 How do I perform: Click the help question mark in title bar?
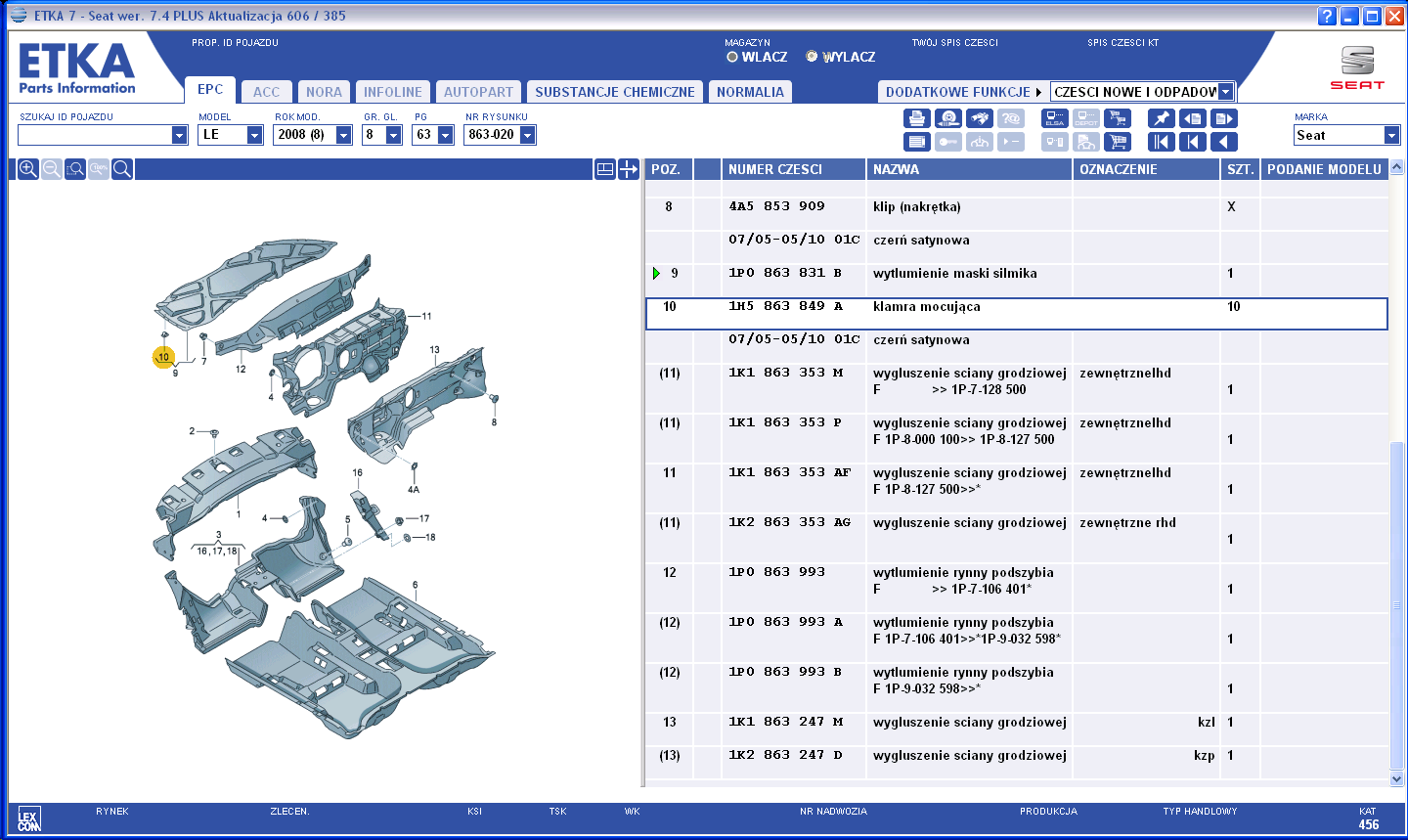1327,16
